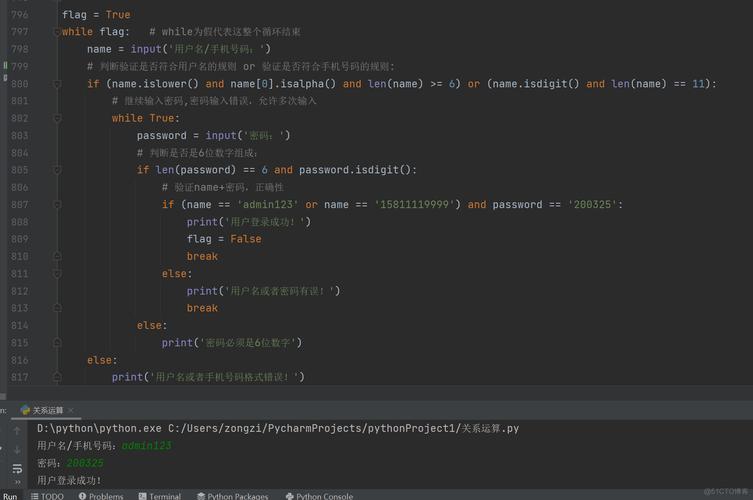Image resolution: width=753 pixels, height=500 pixels.
Task: Open the Terminal tab
Action: (x=159, y=496)
